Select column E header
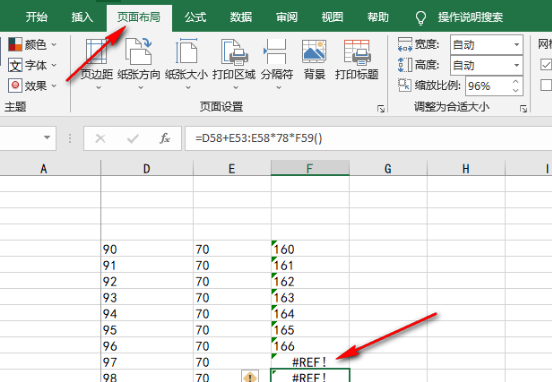The width and height of the screenshot is (552, 382). (x=232, y=168)
